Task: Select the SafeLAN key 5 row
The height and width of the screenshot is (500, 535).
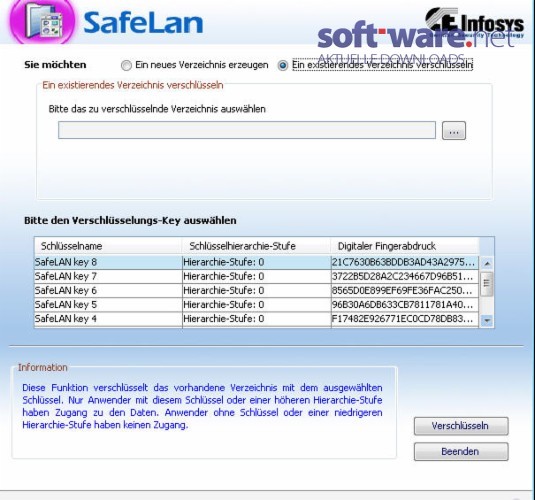Action: [257, 304]
